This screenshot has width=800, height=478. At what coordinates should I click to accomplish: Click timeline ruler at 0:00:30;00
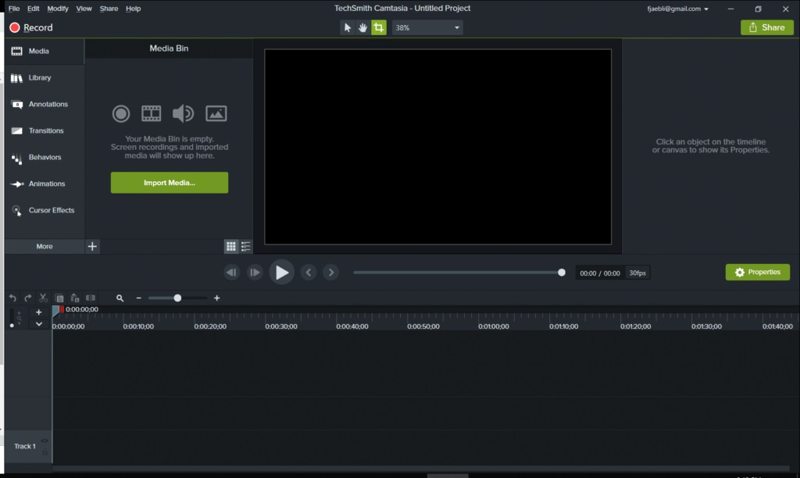point(281,326)
